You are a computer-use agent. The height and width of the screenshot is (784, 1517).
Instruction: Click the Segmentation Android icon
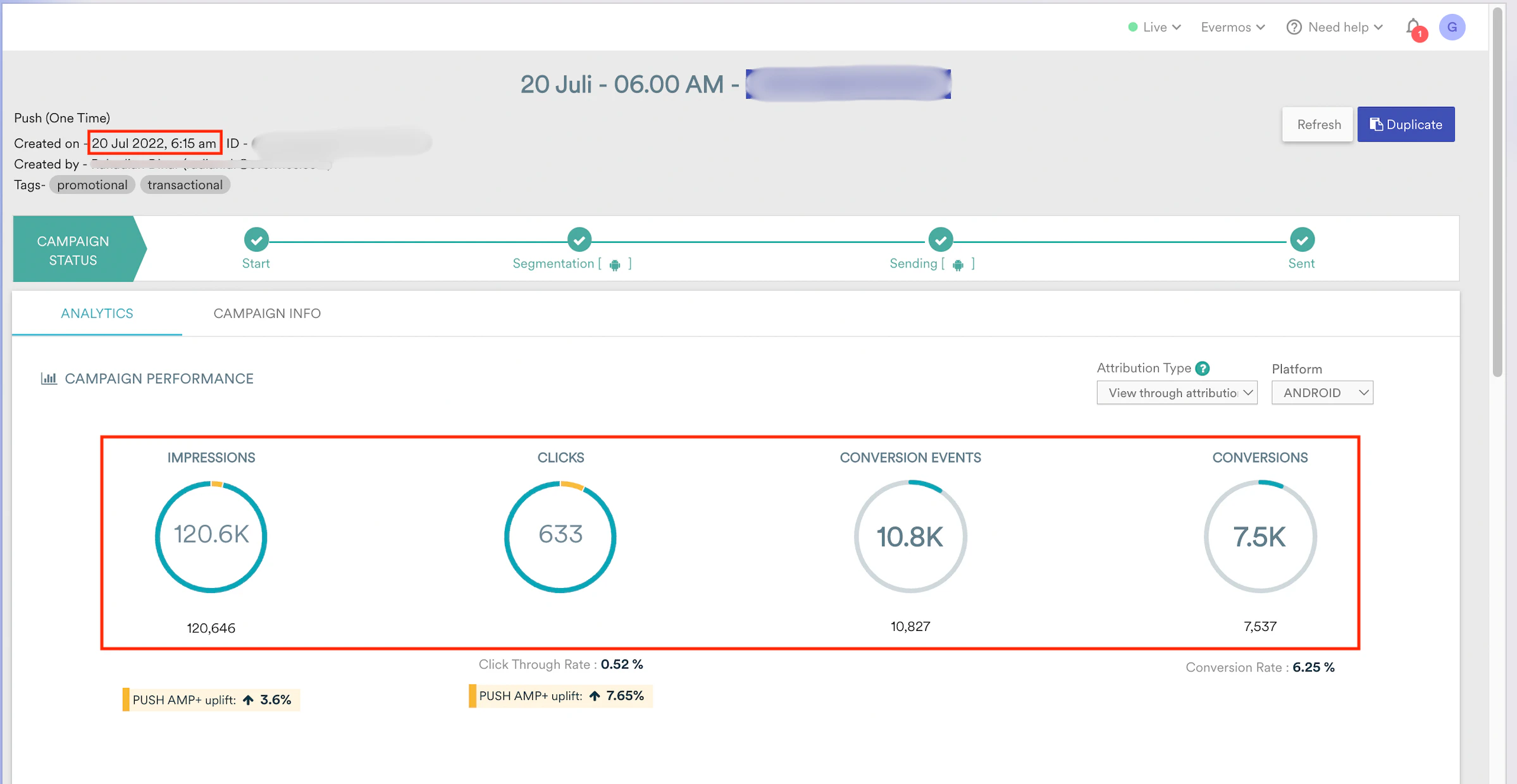(615, 265)
